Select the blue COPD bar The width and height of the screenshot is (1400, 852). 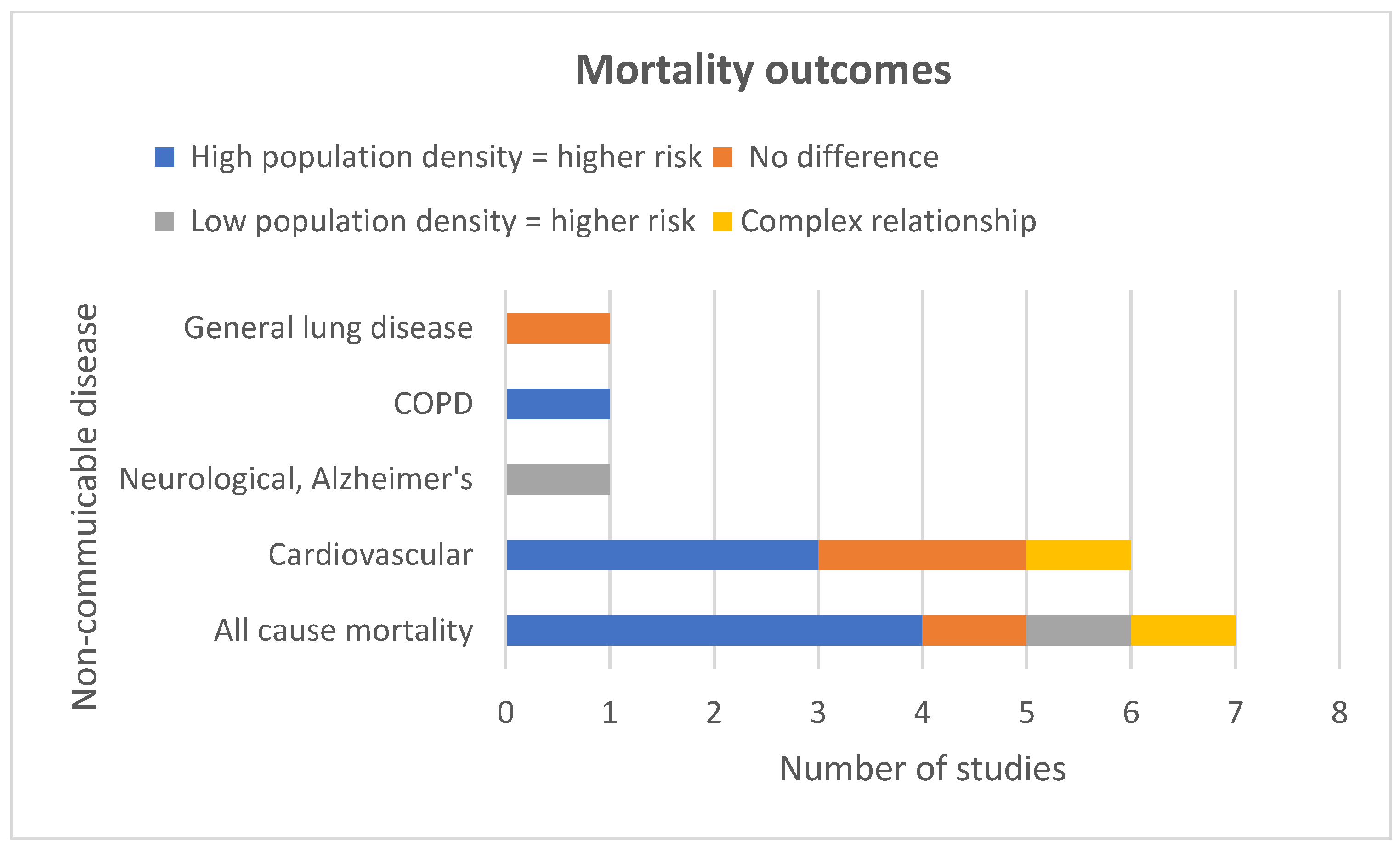(x=558, y=403)
